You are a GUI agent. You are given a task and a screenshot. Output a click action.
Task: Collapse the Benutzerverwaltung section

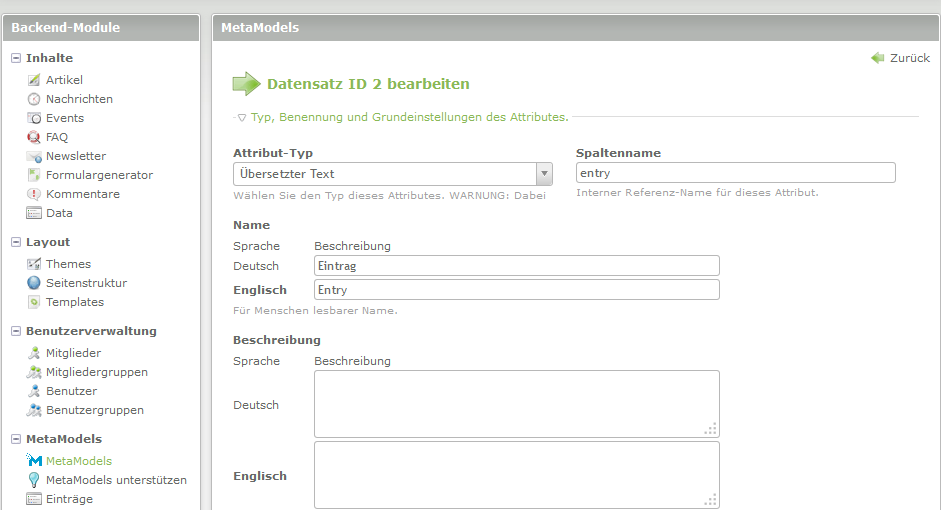[x=16, y=331]
